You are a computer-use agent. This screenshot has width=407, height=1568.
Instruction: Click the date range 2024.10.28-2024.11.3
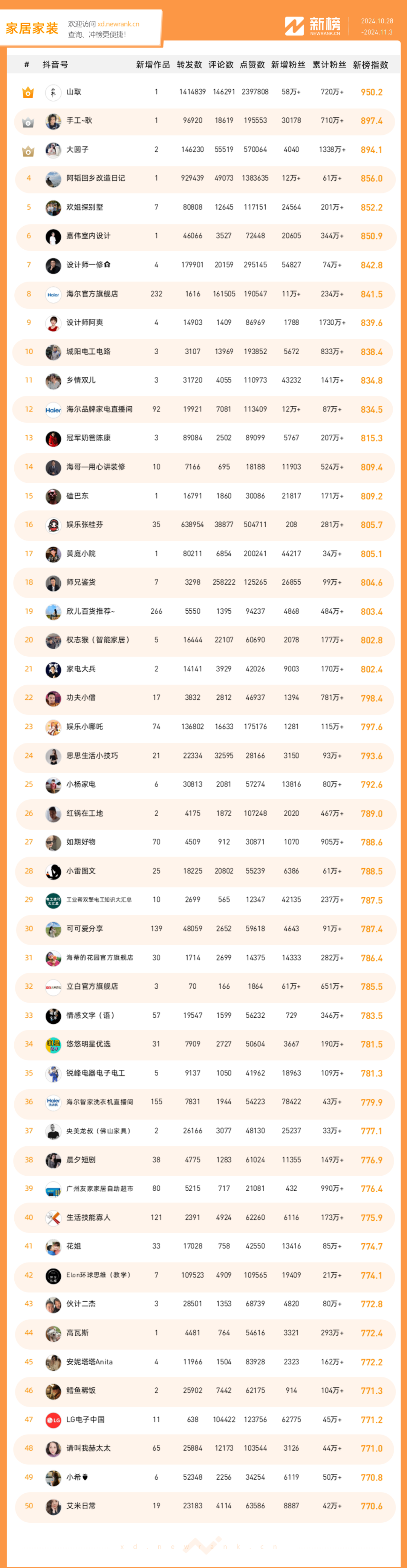(x=377, y=26)
